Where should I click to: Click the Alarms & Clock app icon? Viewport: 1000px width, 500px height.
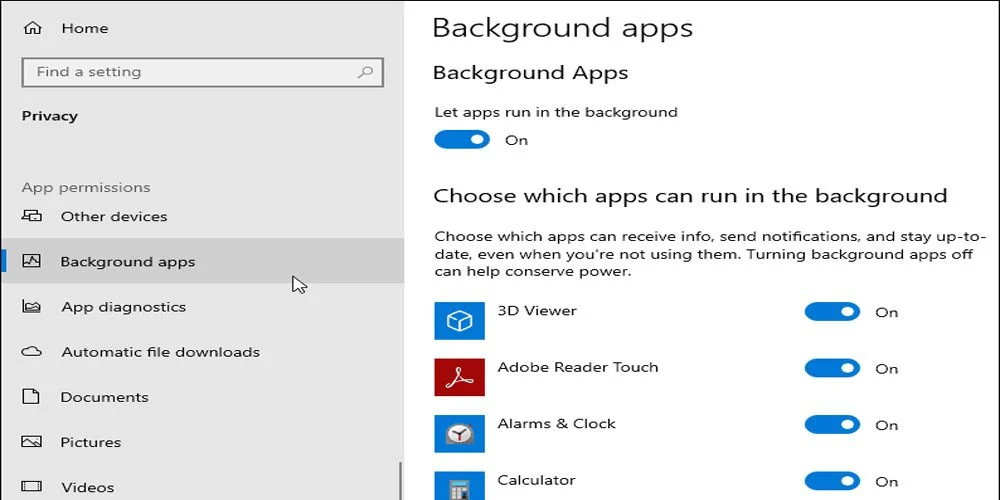coord(459,433)
